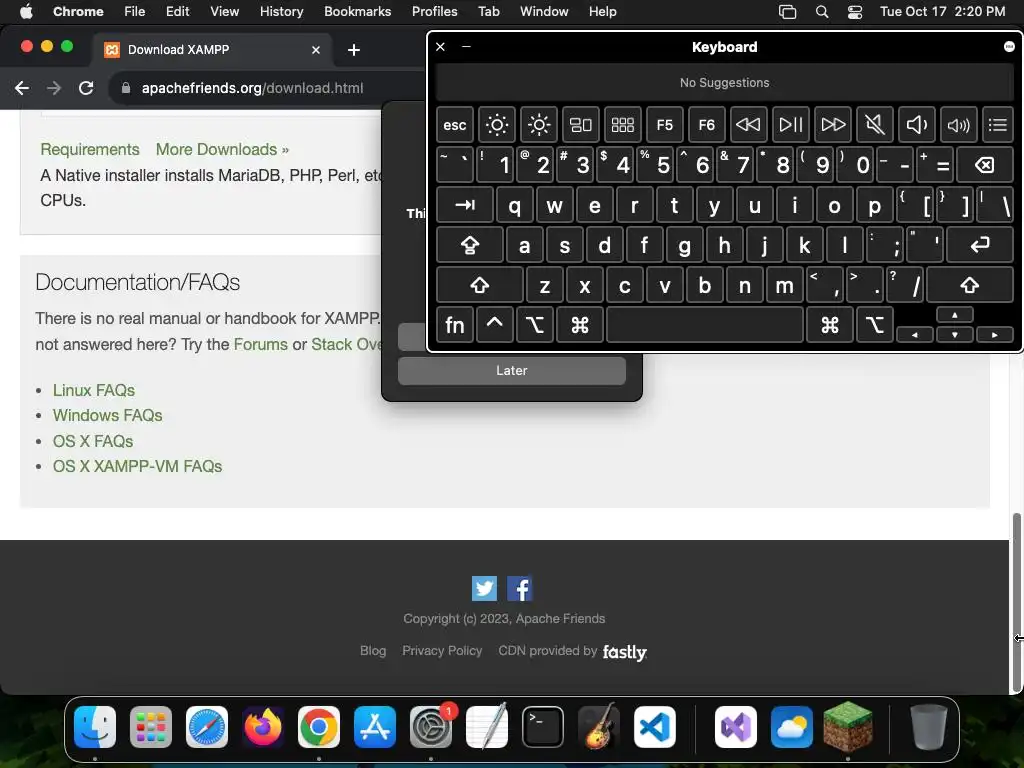Click the Facebook icon in page footer
This screenshot has height=768, width=1024.
click(520, 588)
